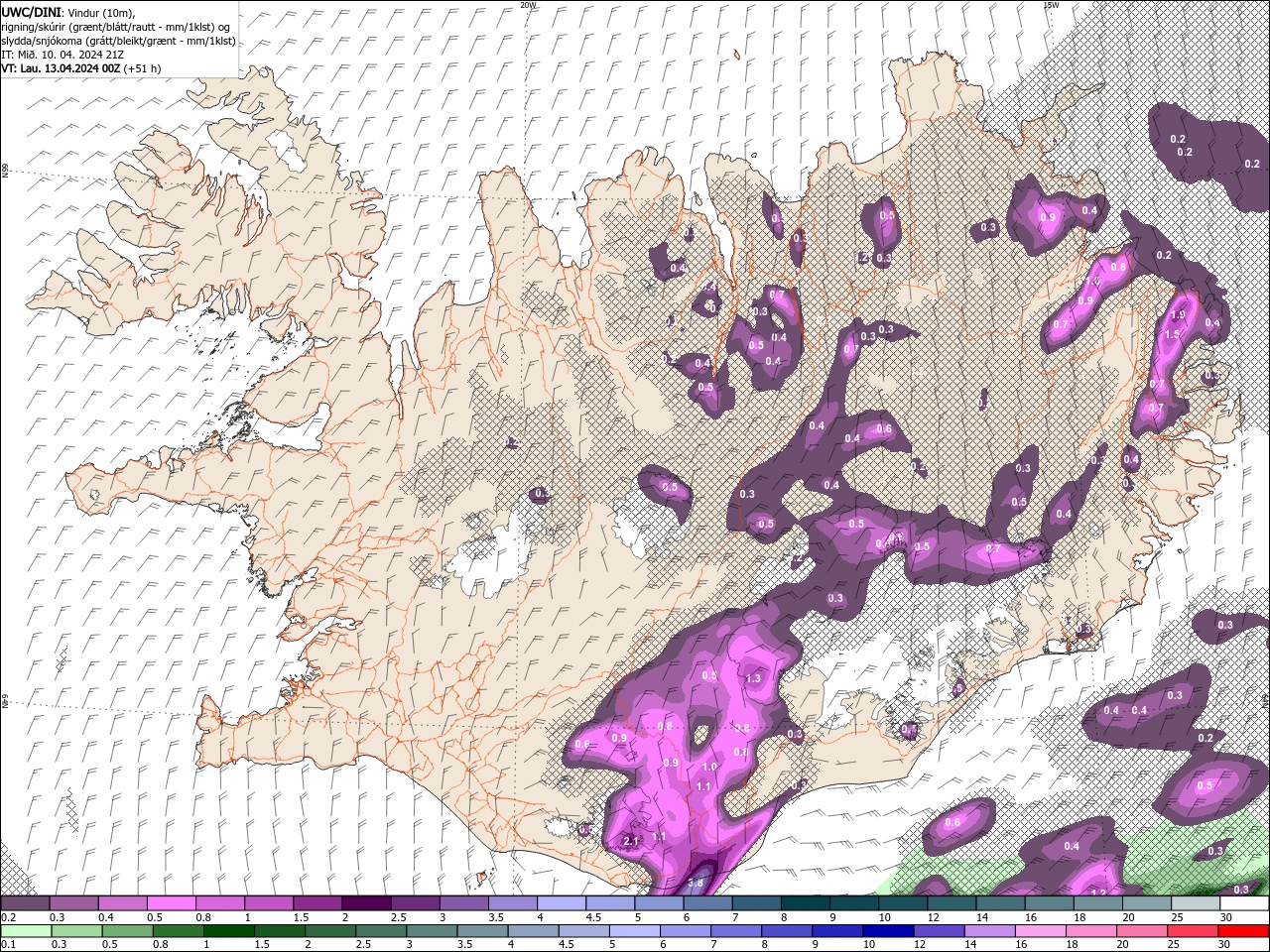
Task: Click the palest green 0.1 rain legend swatch
Action: (x=24, y=931)
